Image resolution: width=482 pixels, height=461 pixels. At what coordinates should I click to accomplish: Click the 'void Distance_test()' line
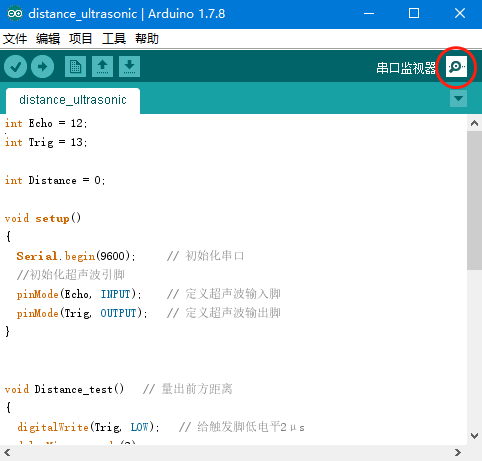click(x=64, y=389)
